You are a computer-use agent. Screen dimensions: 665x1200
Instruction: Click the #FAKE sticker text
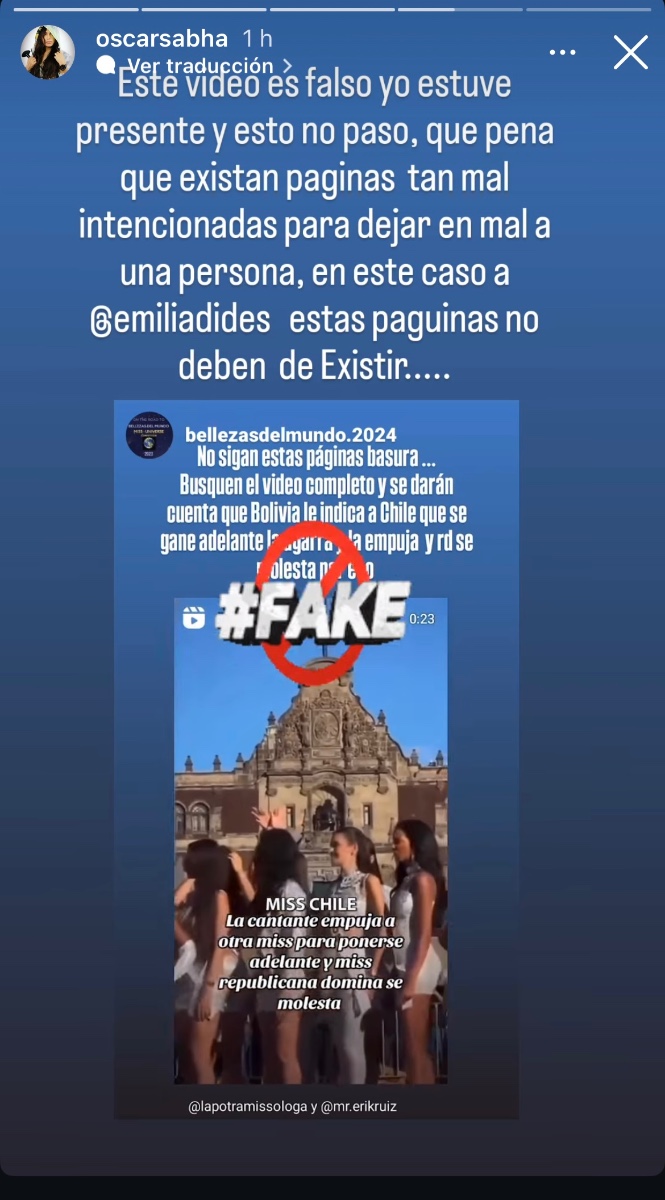pos(312,610)
